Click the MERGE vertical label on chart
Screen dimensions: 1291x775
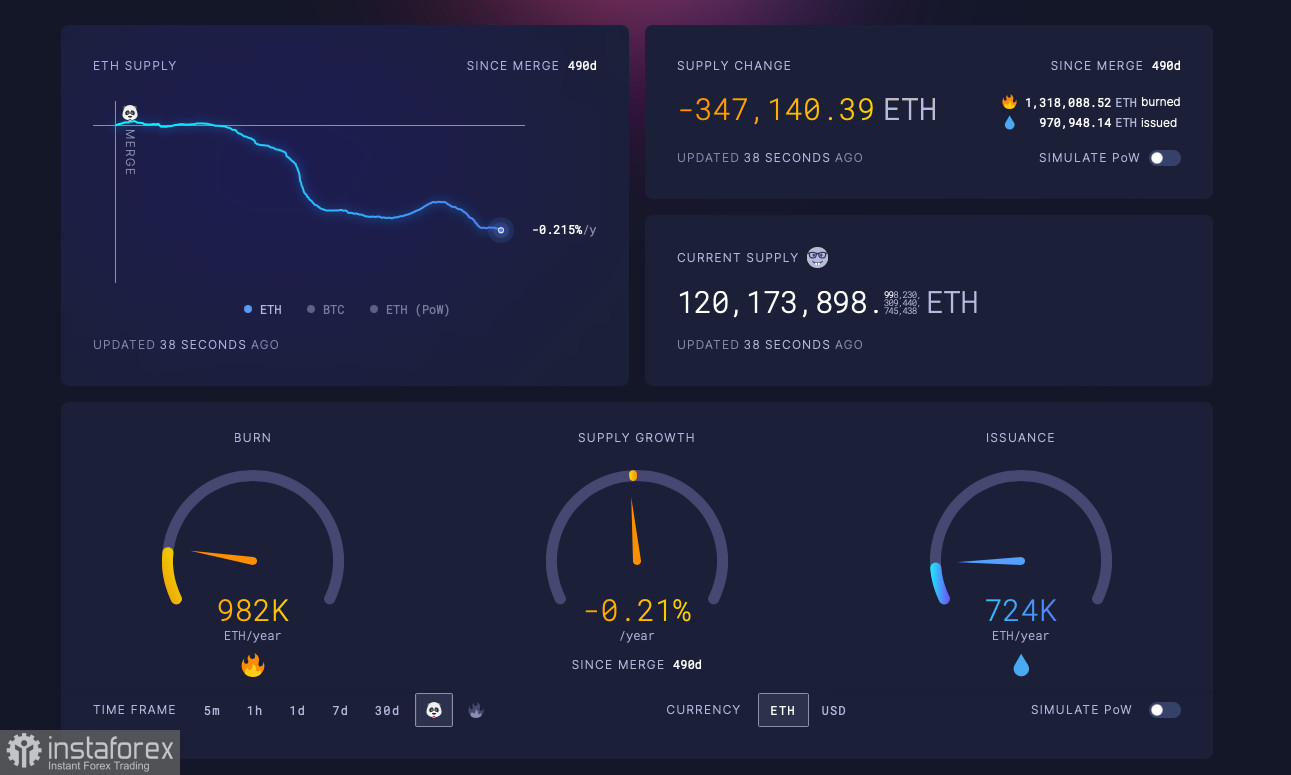[x=129, y=152]
